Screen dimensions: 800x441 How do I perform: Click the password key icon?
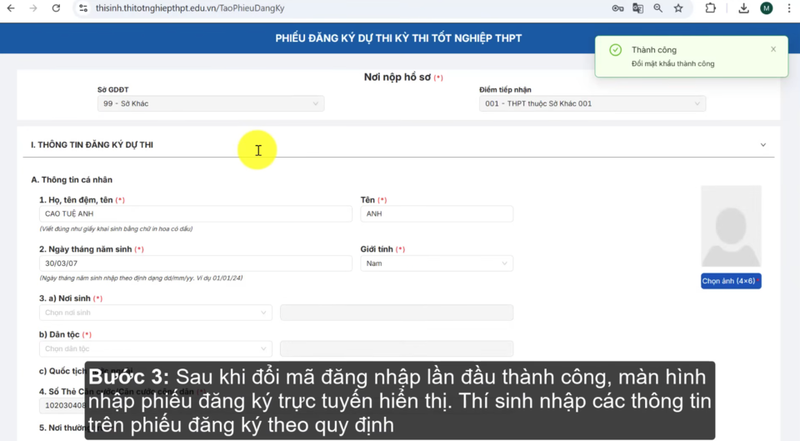[618, 8]
